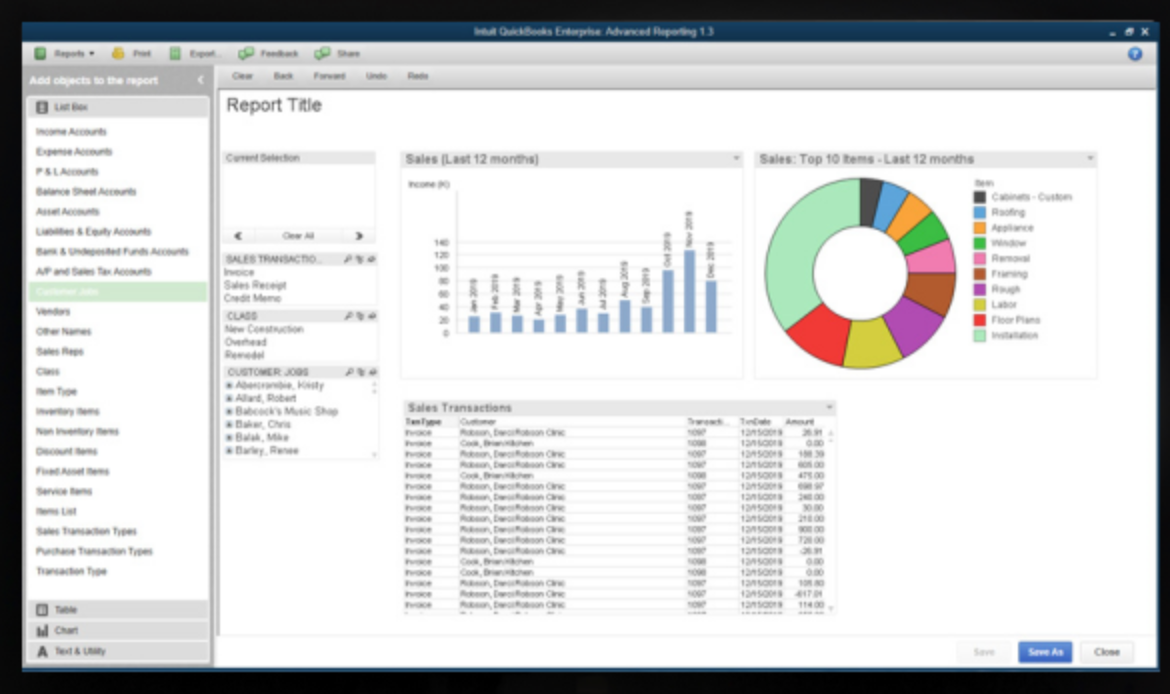Select P & L Accounts list item
The width and height of the screenshot is (1170, 694).
click(67, 172)
